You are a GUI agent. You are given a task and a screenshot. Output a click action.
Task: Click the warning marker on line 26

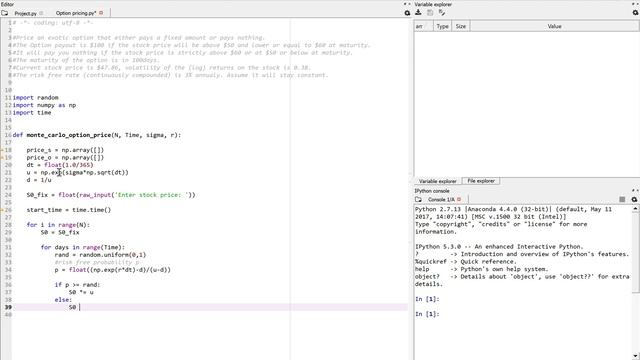point(2,210)
